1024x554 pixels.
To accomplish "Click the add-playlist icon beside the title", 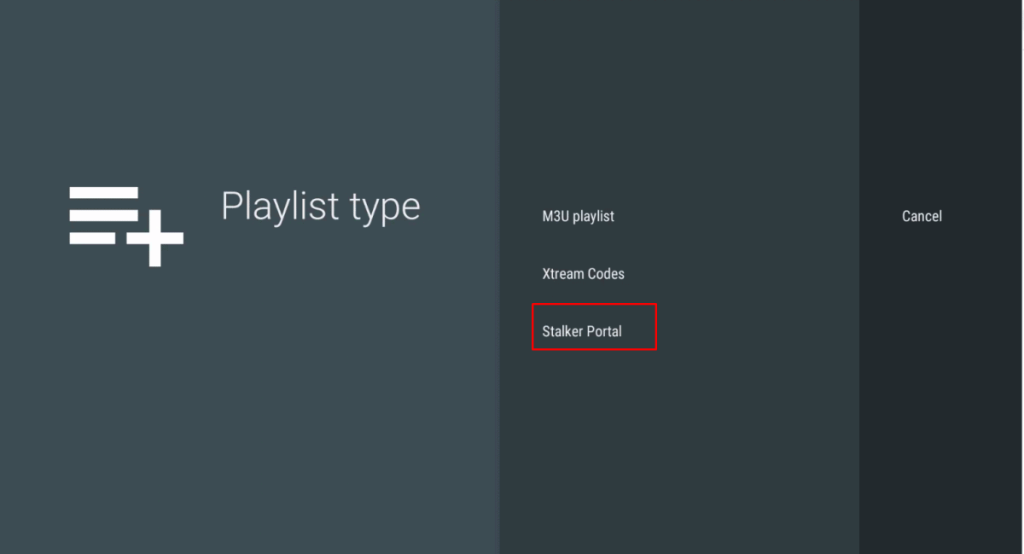I will (126, 225).
